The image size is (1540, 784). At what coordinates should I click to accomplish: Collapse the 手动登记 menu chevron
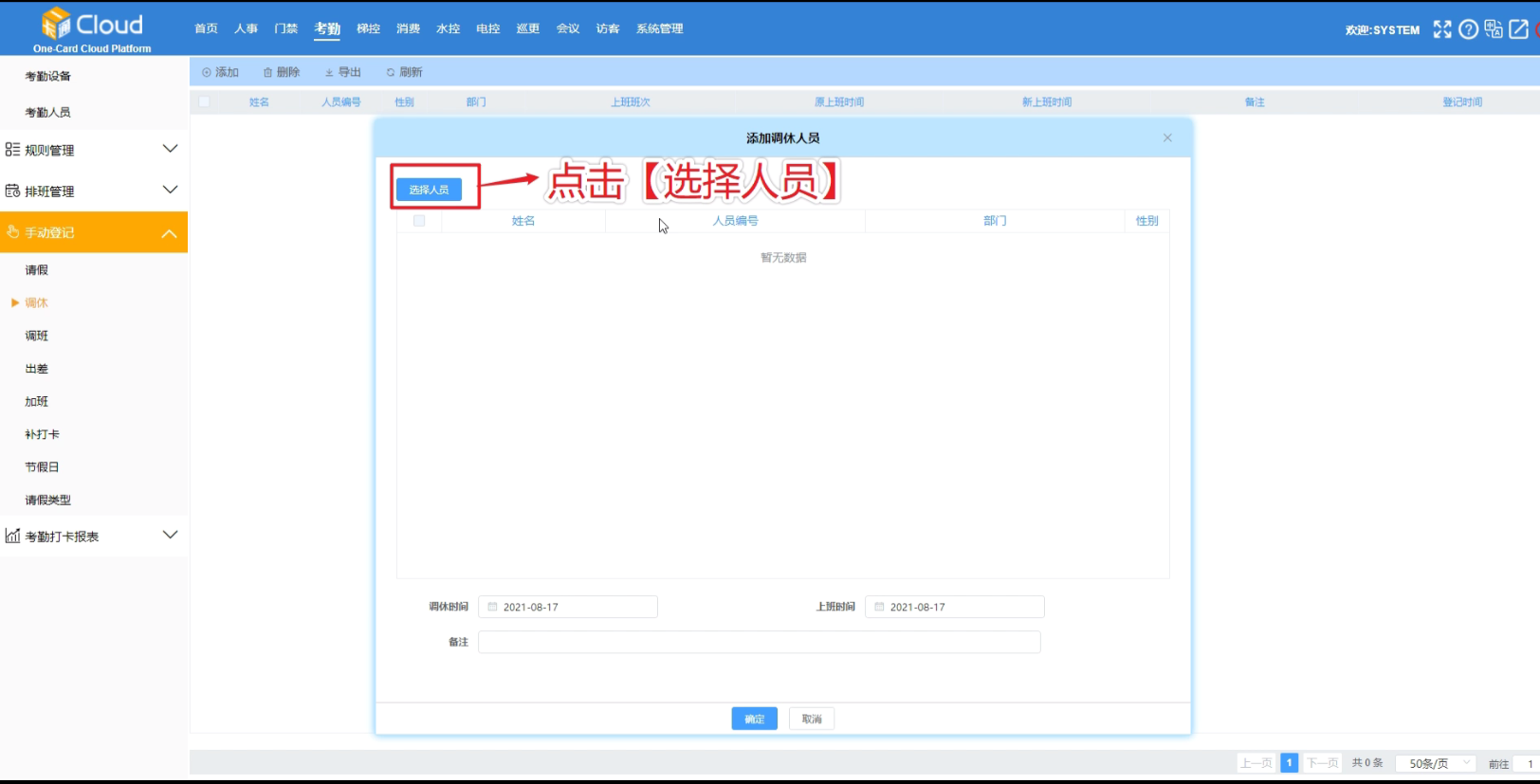(170, 232)
